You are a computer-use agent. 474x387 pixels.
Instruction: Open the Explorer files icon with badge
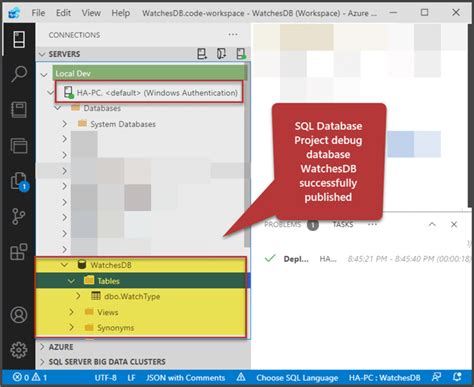(x=19, y=182)
